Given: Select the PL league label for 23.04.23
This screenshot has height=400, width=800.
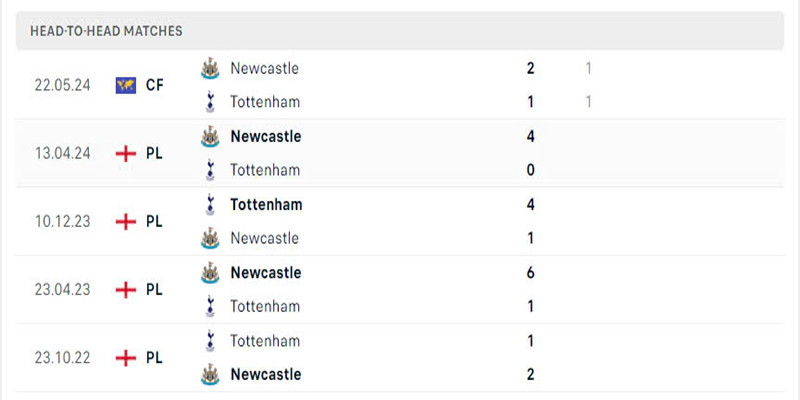Looking at the screenshot, I should pyautogui.click(x=154, y=290).
